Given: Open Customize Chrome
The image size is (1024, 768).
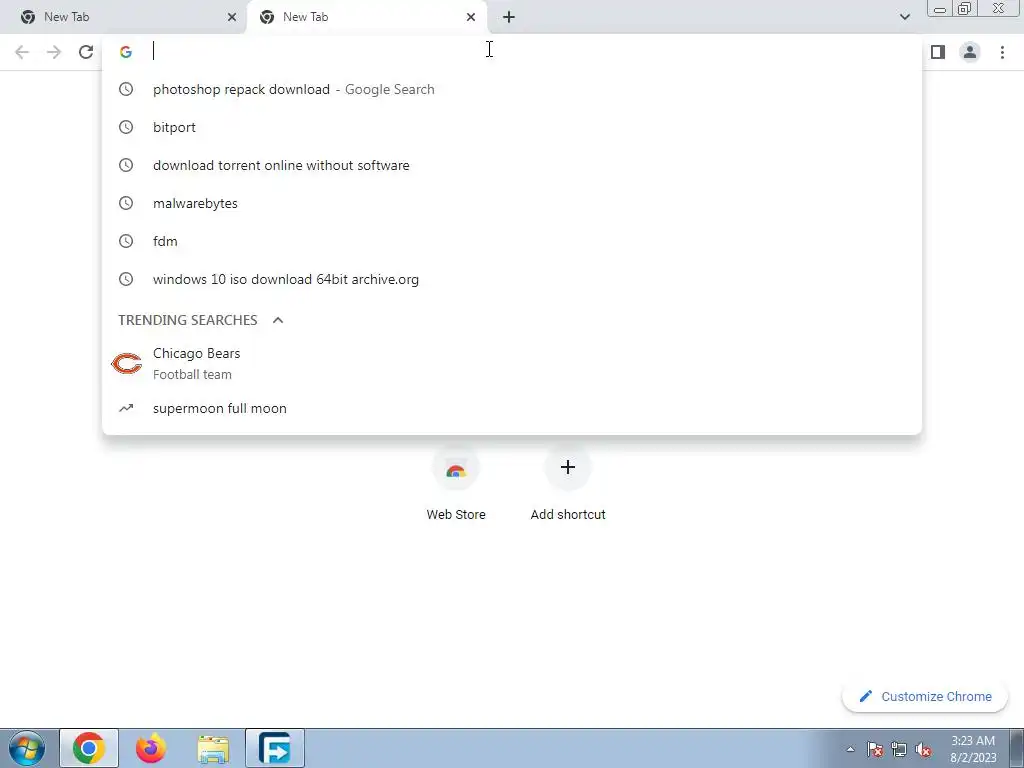Looking at the screenshot, I should (925, 696).
